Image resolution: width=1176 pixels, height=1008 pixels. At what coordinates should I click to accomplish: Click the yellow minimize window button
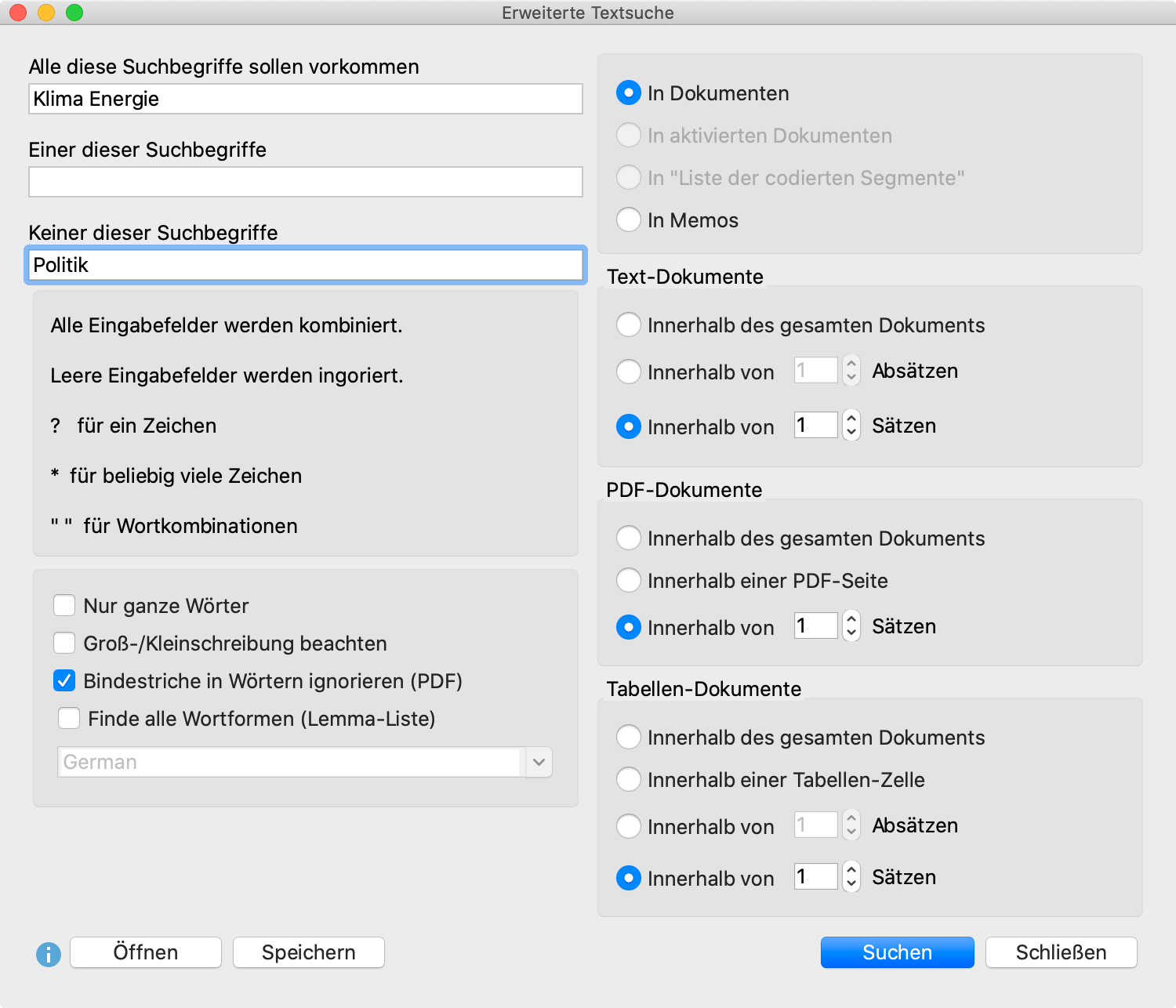pos(46,13)
